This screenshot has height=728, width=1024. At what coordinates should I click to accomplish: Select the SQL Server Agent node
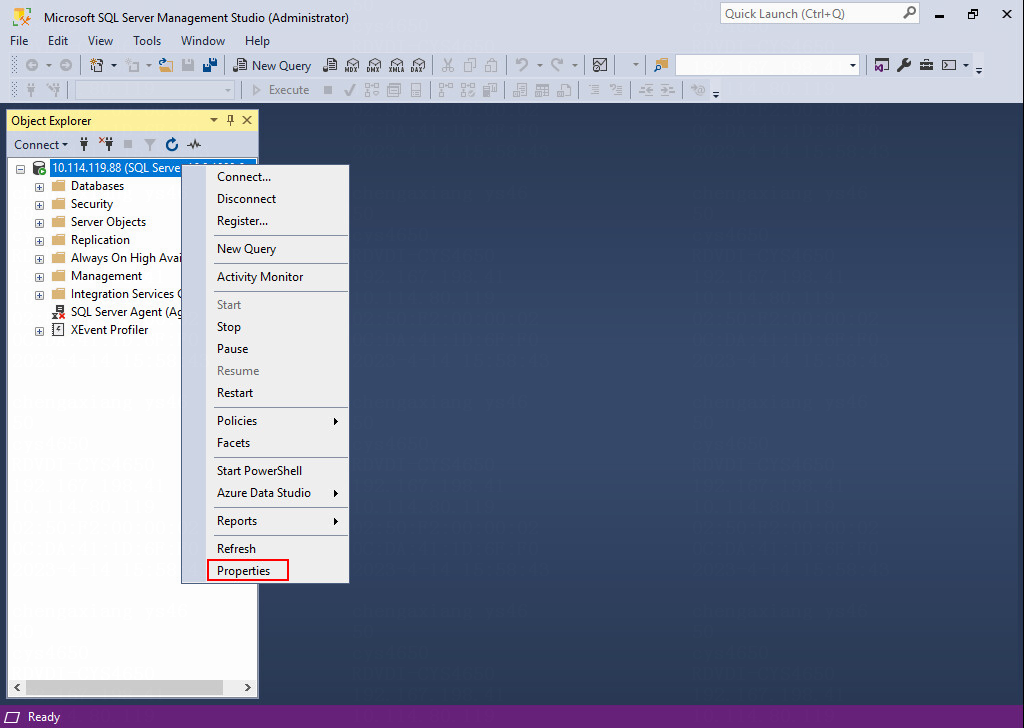pyautogui.click(x=125, y=312)
